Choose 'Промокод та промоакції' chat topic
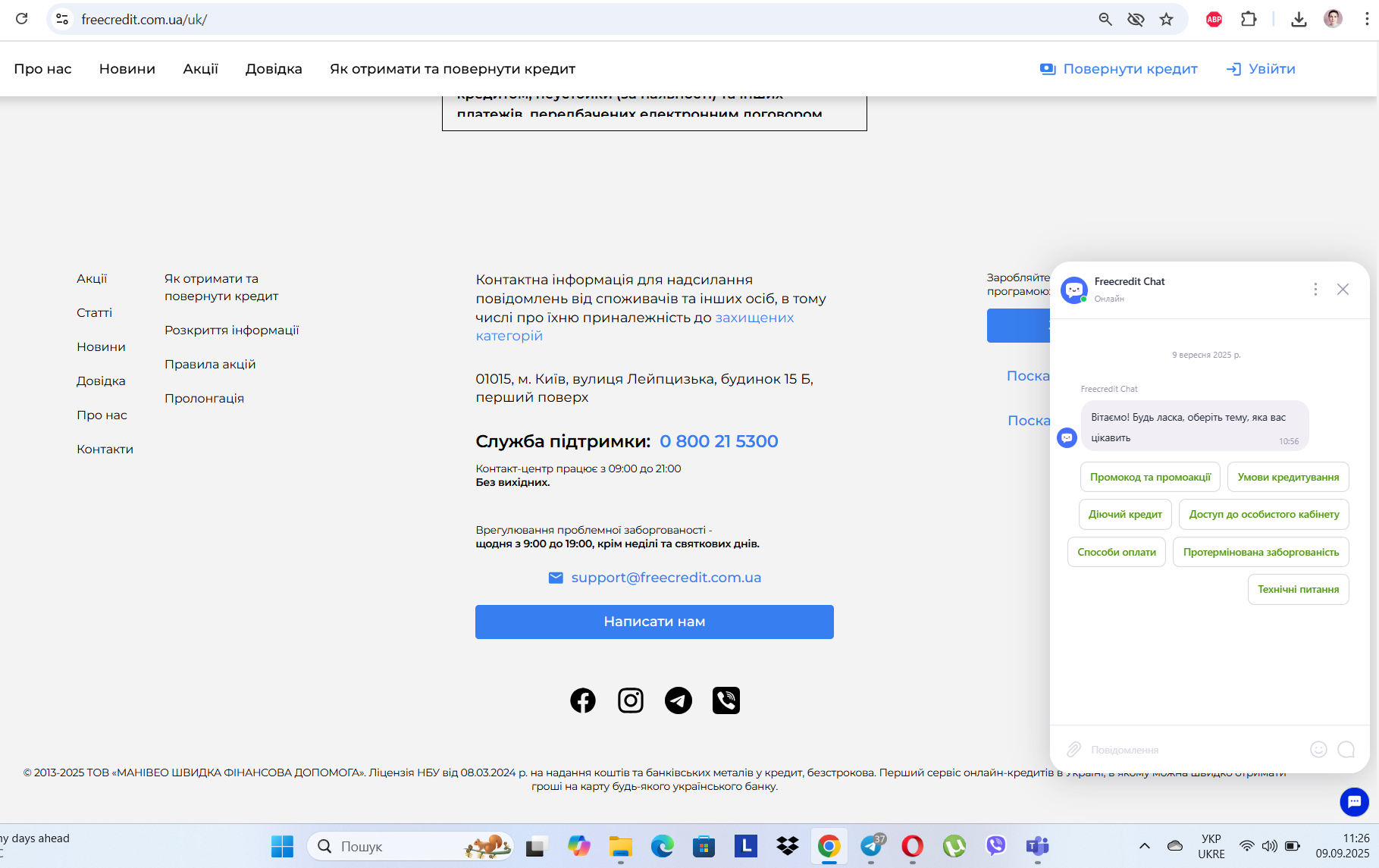This screenshot has height=868, width=1379. [1150, 477]
